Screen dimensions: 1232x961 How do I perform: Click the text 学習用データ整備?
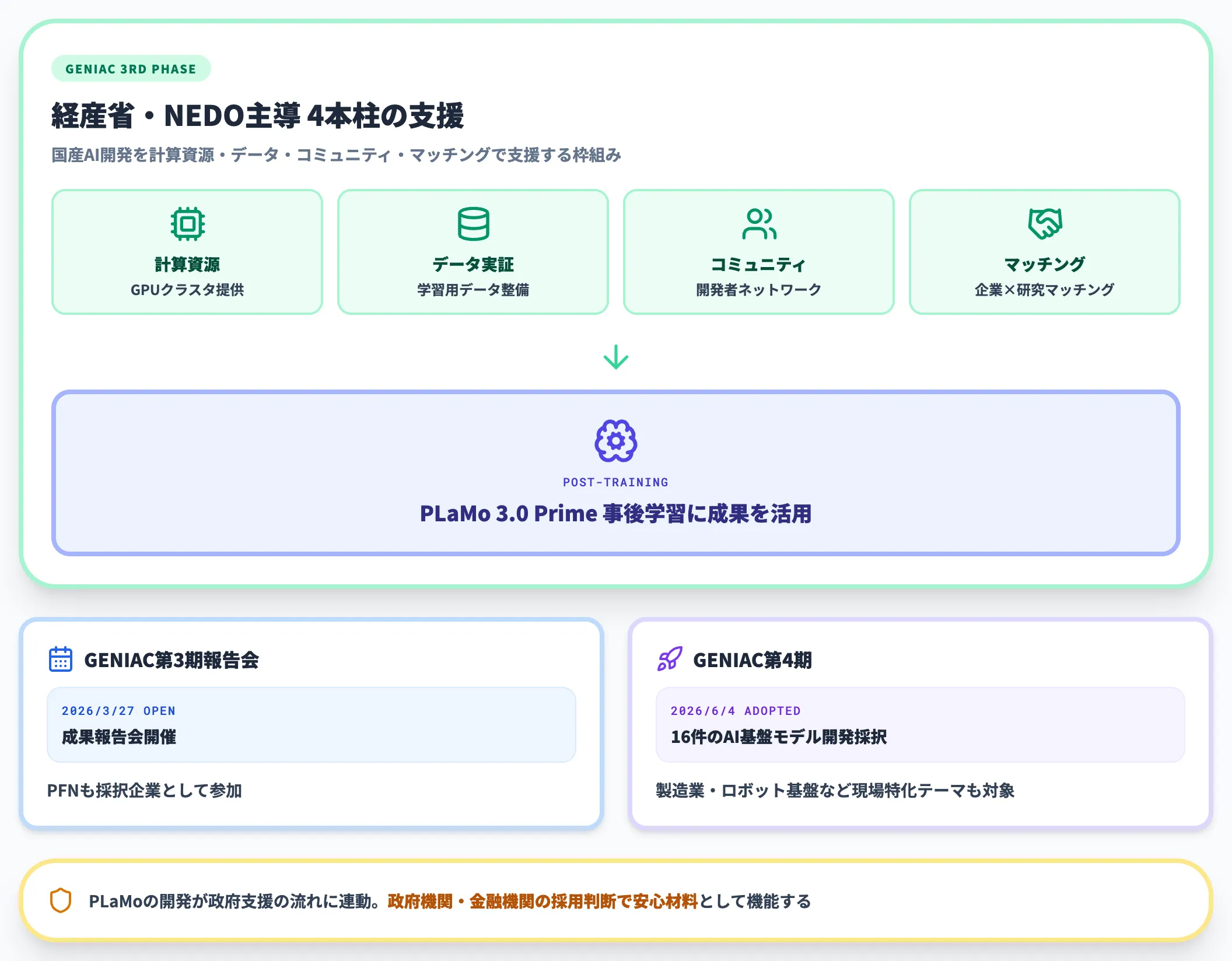pos(473,290)
